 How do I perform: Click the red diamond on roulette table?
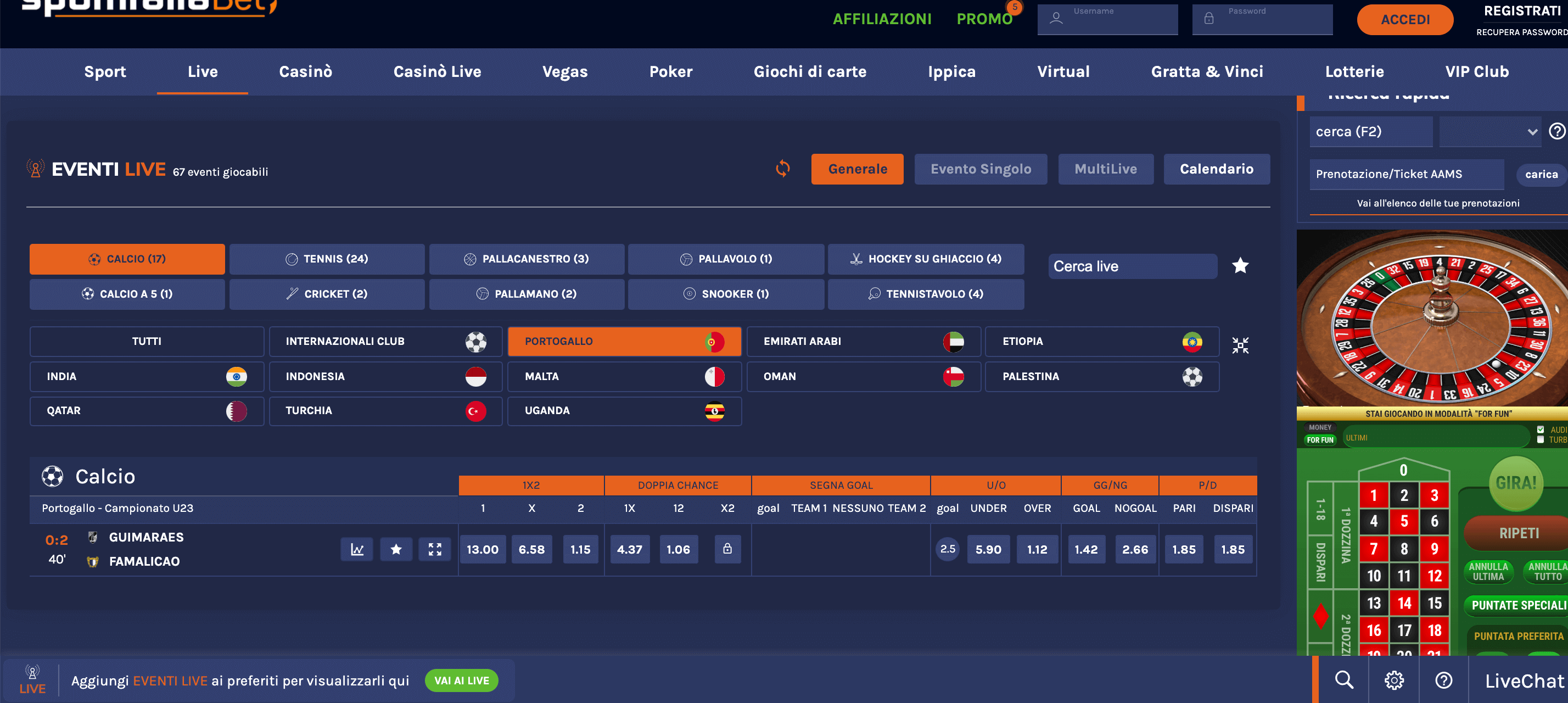point(1320,616)
